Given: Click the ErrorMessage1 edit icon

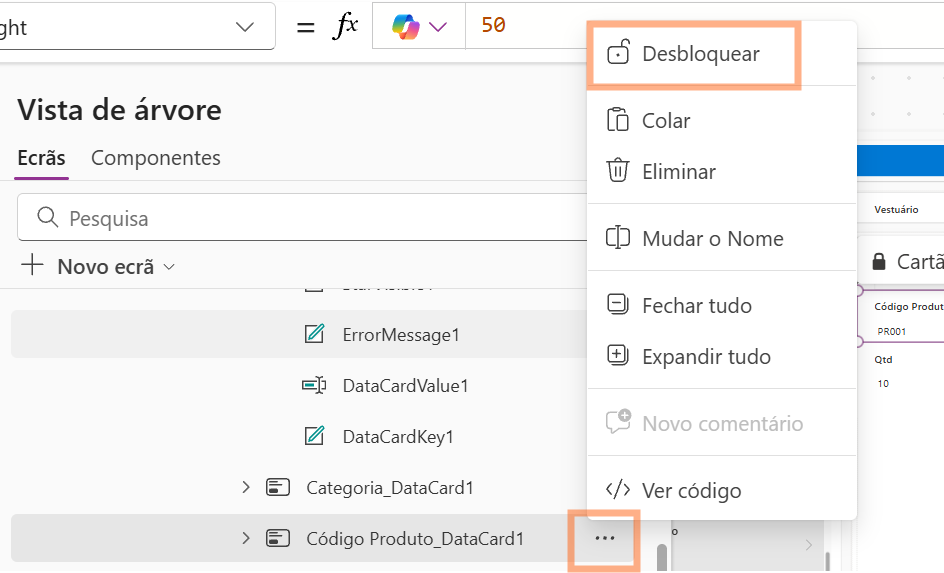Looking at the screenshot, I should 314,334.
